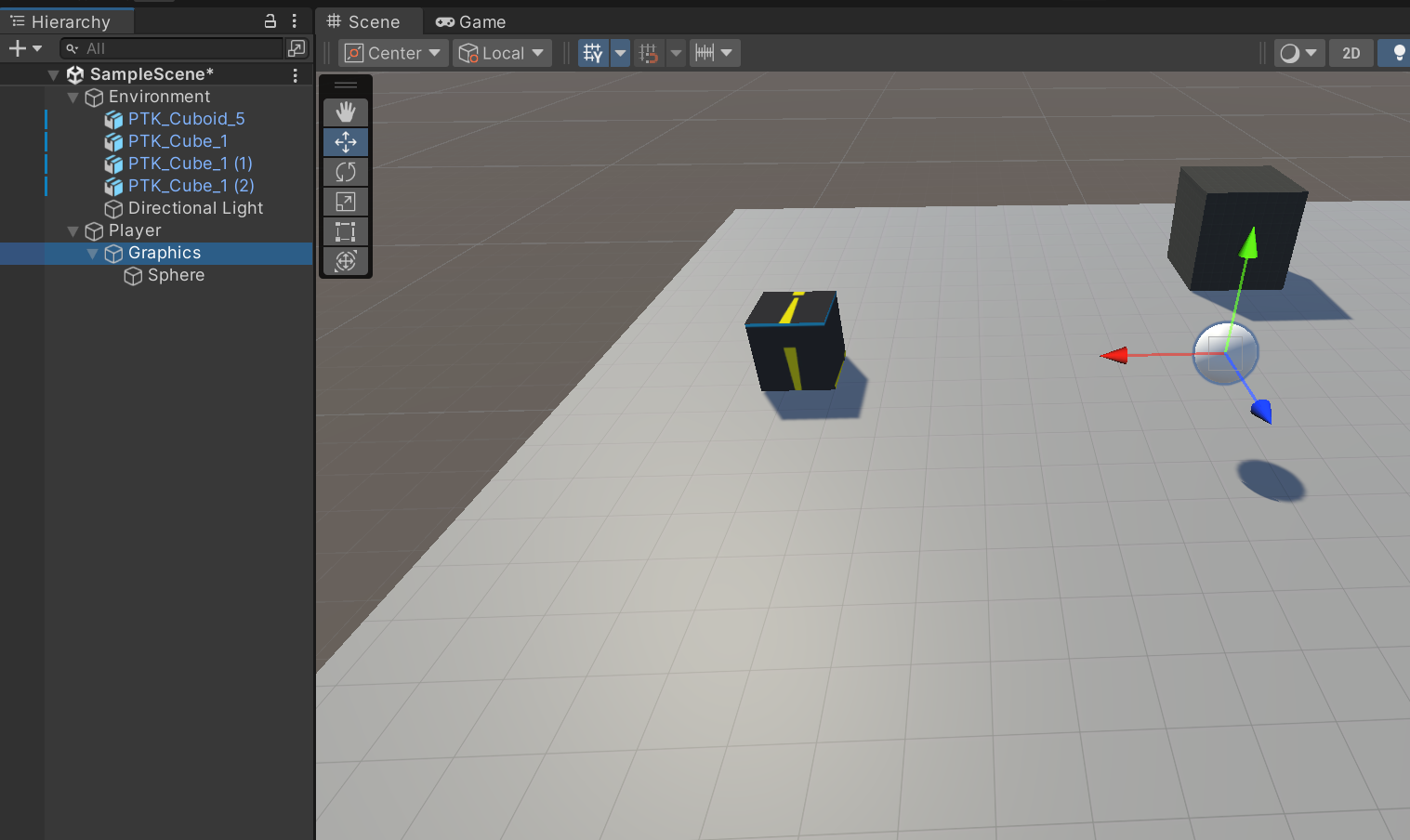Image resolution: width=1410 pixels, height=840 pixels.
Task: Open SampleScene options kebab menu
Action: point(296,74)
